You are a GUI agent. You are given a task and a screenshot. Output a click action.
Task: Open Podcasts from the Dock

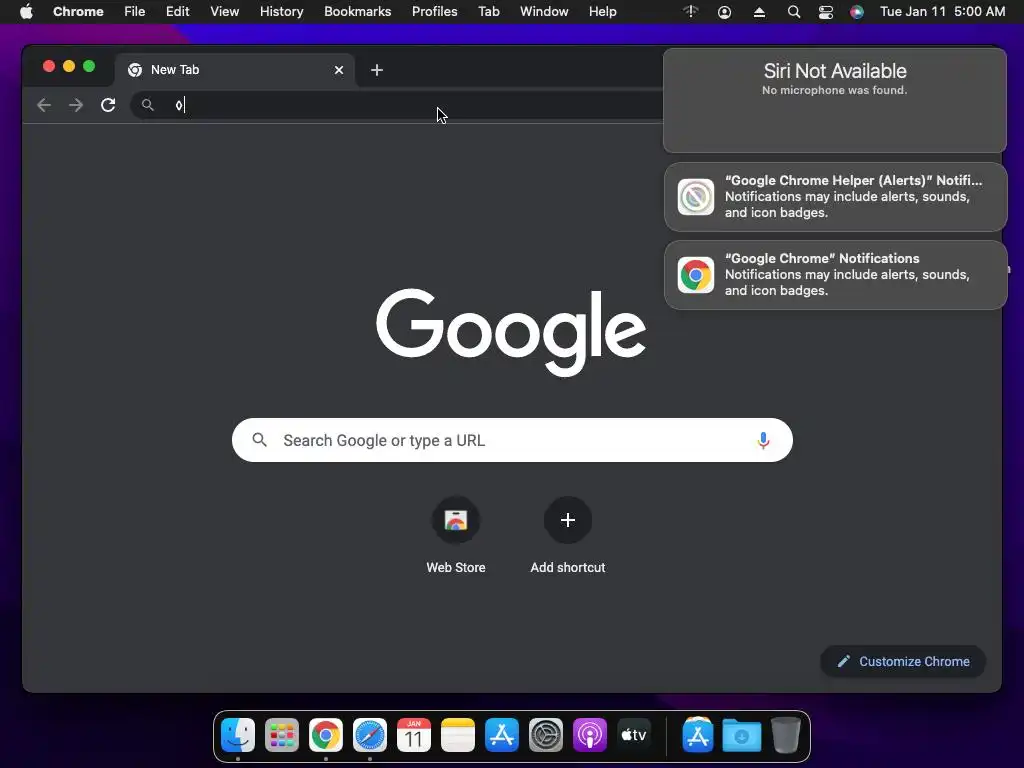click(x=590, y=735)
